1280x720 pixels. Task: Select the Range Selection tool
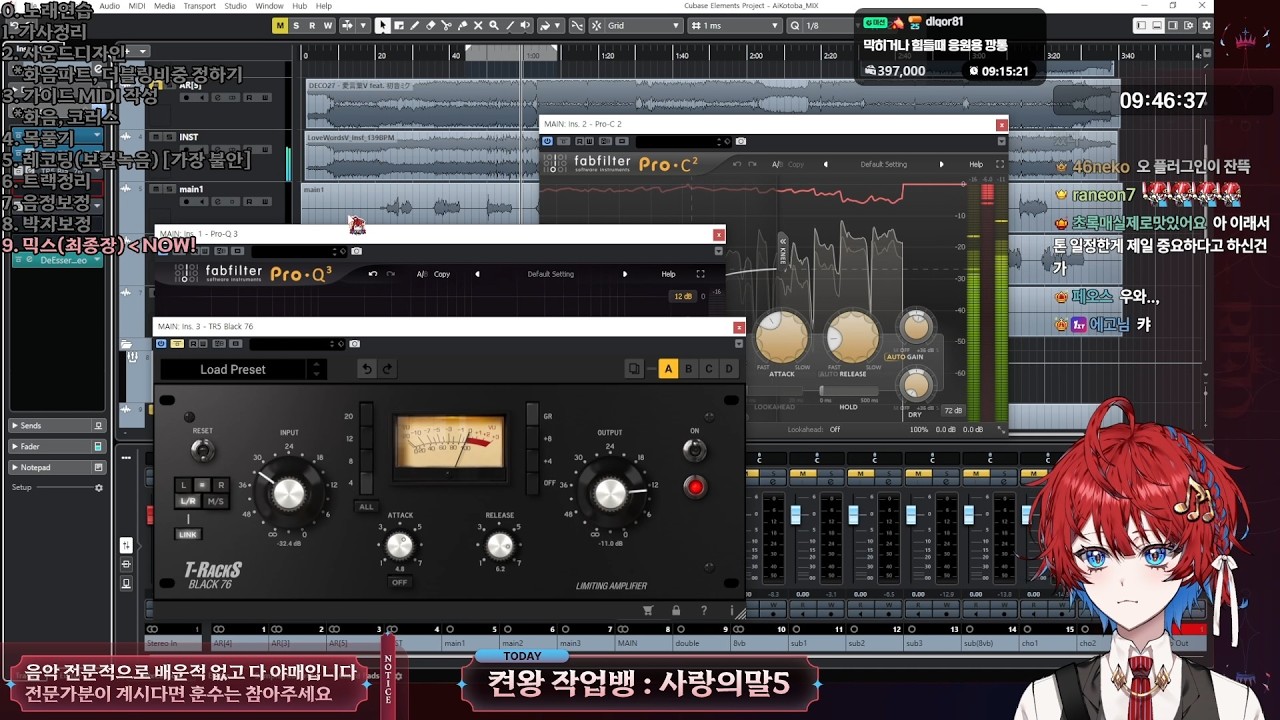click(x=398, y=25)
